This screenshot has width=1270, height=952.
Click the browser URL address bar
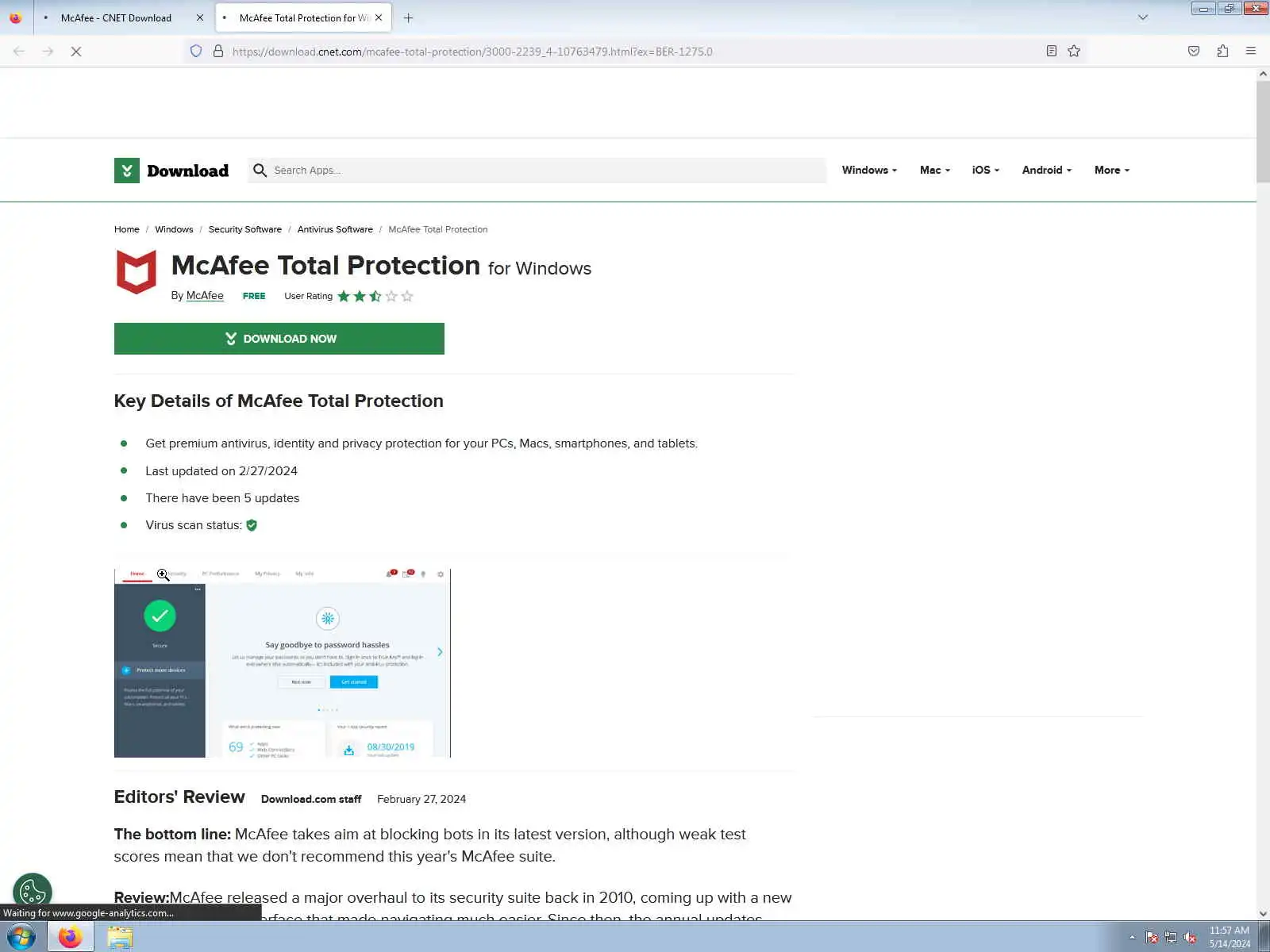[x=635, y=52]
